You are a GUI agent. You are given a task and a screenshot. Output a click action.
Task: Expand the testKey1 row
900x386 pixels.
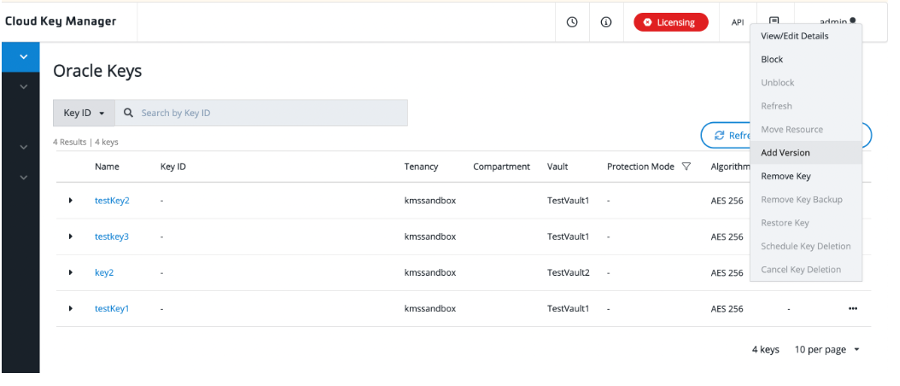coord(71,308)
